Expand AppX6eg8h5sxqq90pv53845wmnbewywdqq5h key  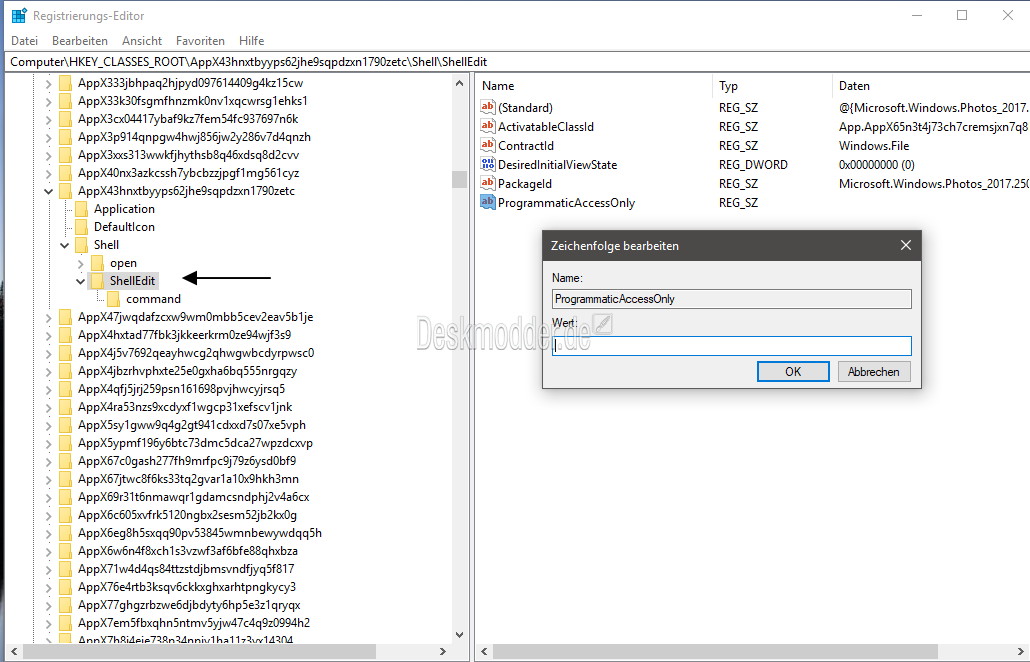[x=49, y=533]
